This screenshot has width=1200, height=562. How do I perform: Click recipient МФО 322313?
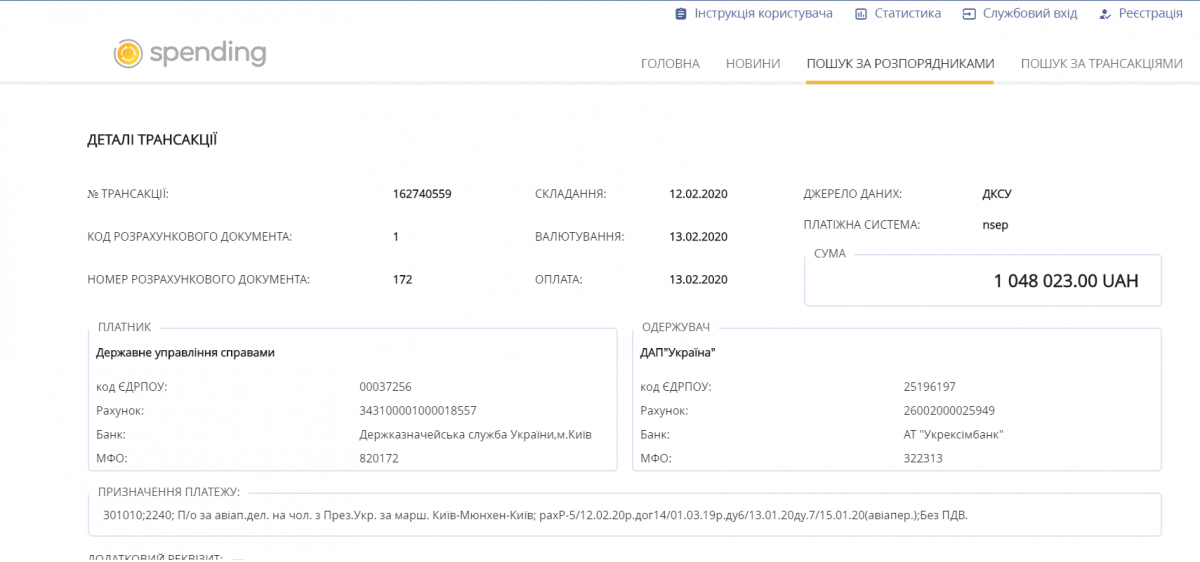[923, 459]
